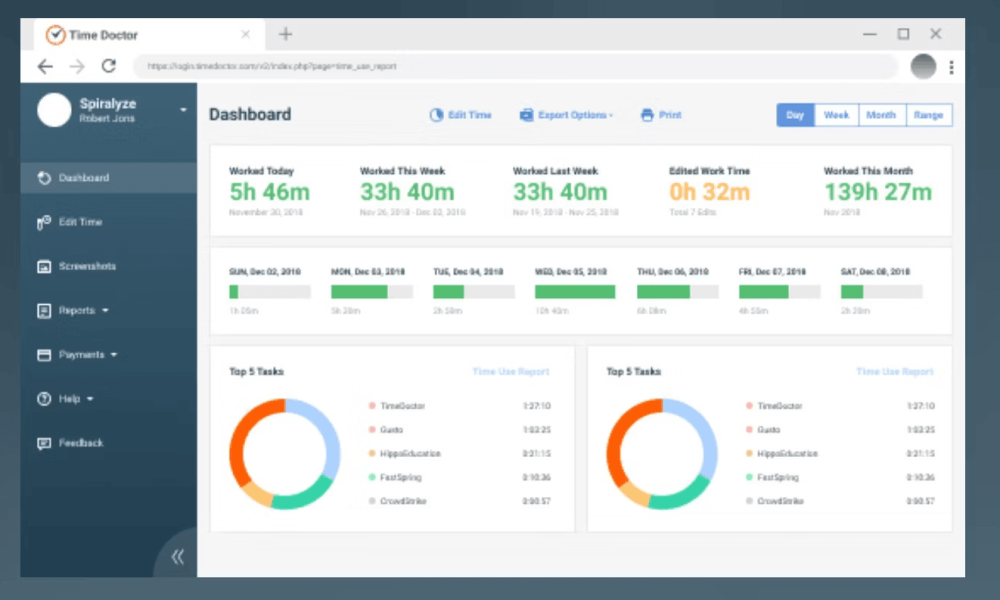Viewport: 1000px width, 600px height.
Task: Click the MON Dec 03 progress bar
Action: 372,291
